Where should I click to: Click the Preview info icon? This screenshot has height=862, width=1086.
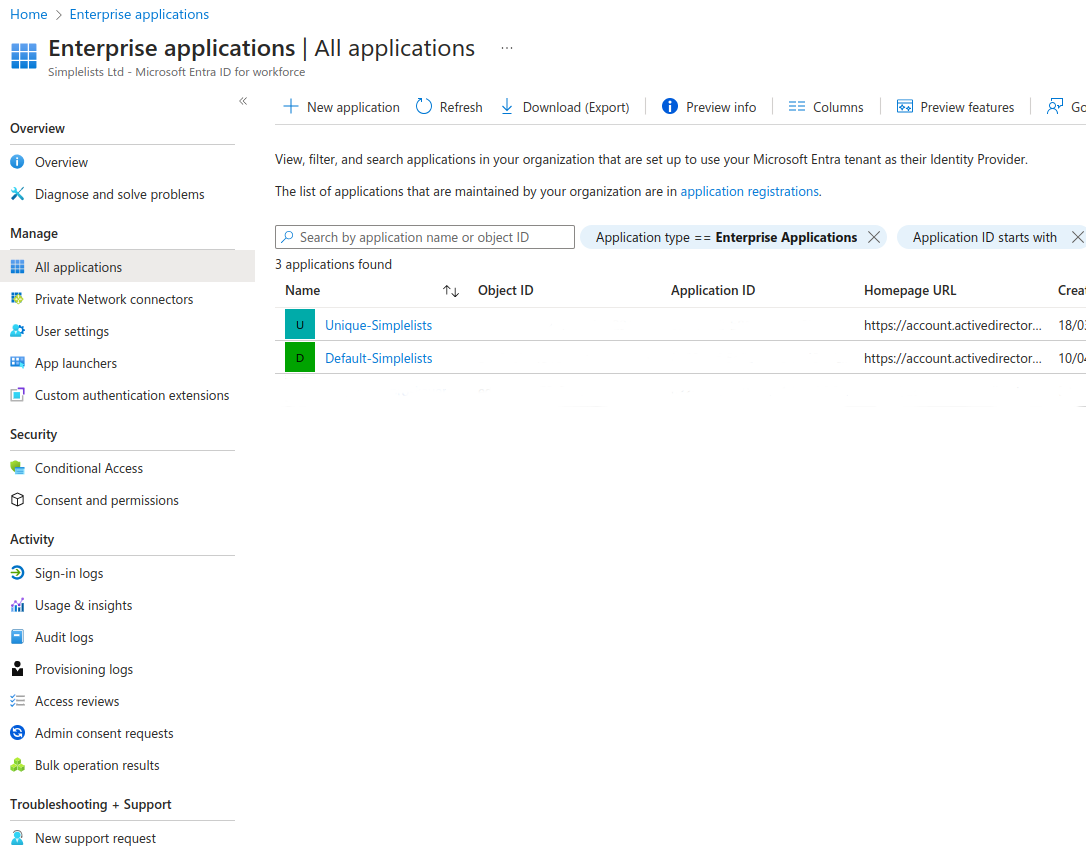(x=670, y=106)
